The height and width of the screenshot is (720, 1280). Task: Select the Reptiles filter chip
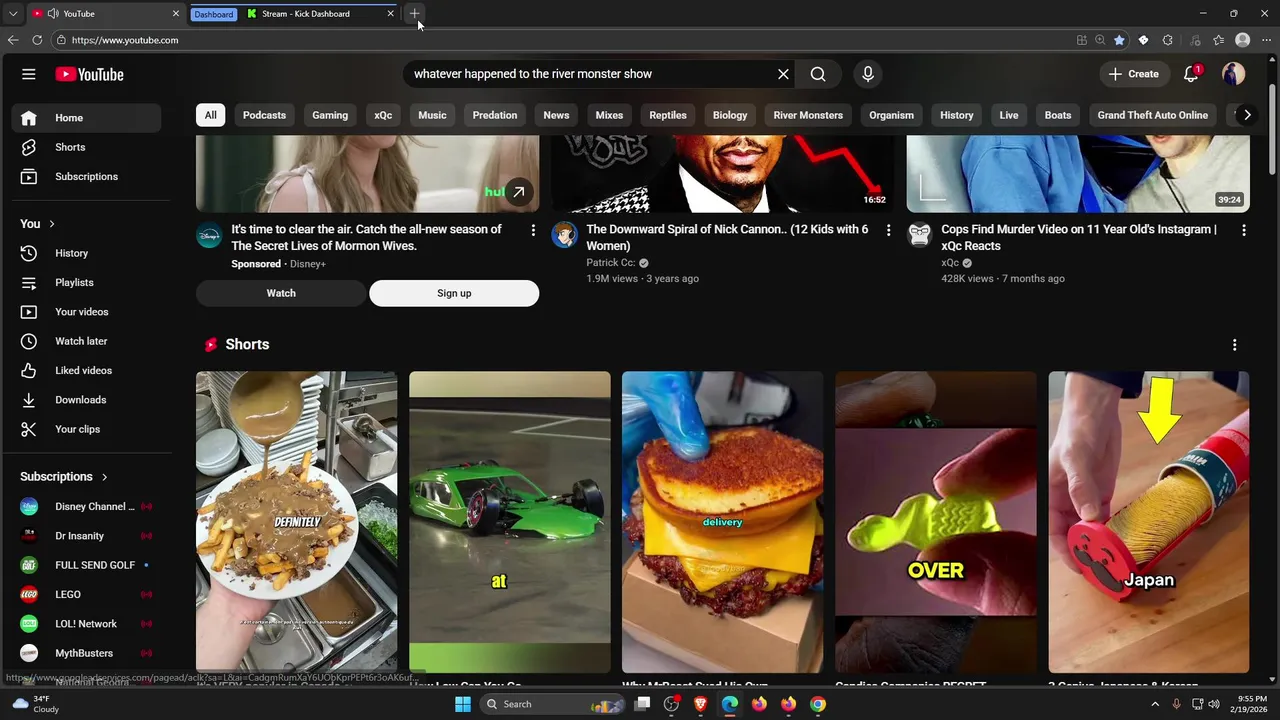[668, 115]
